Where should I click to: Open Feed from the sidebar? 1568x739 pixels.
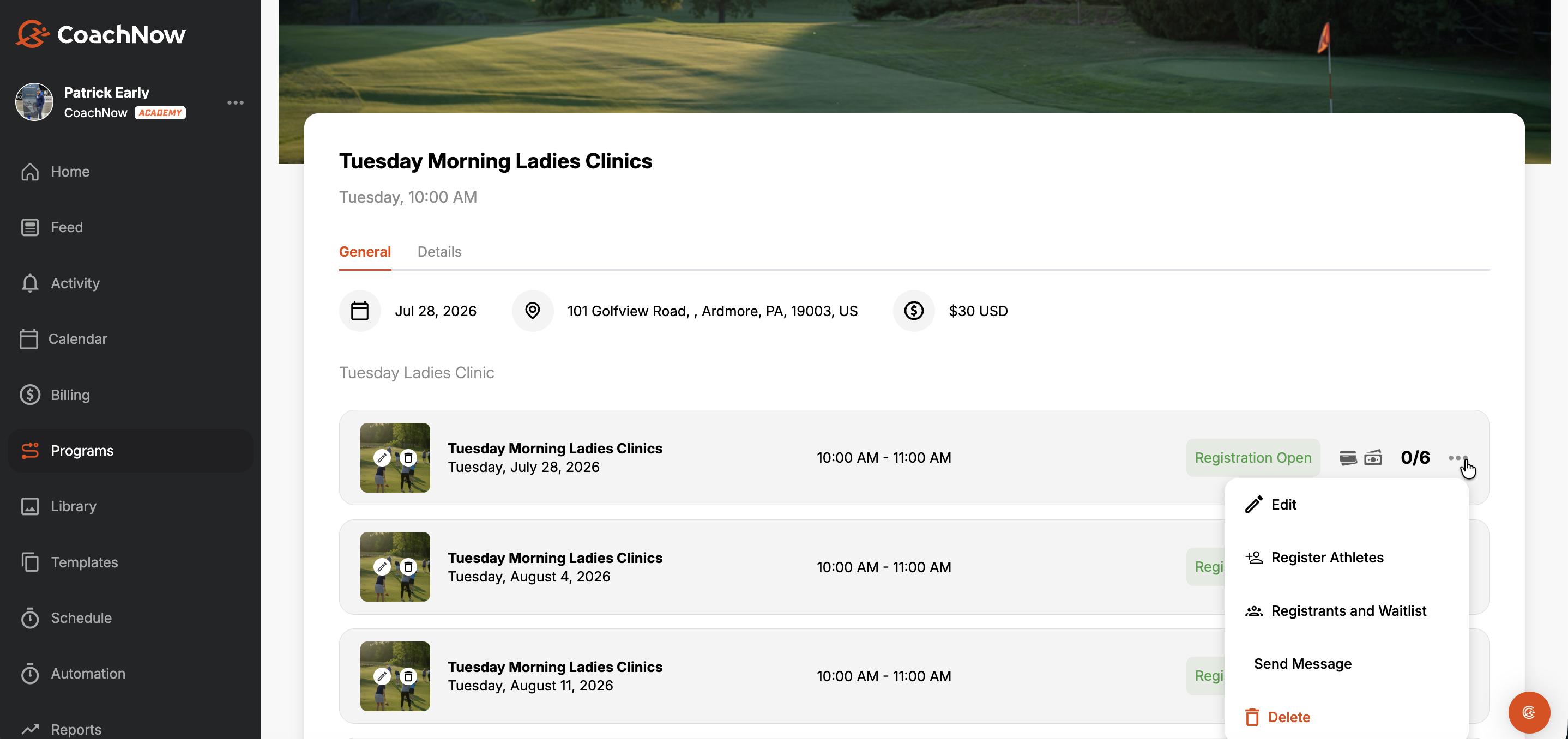coord(67,227)
